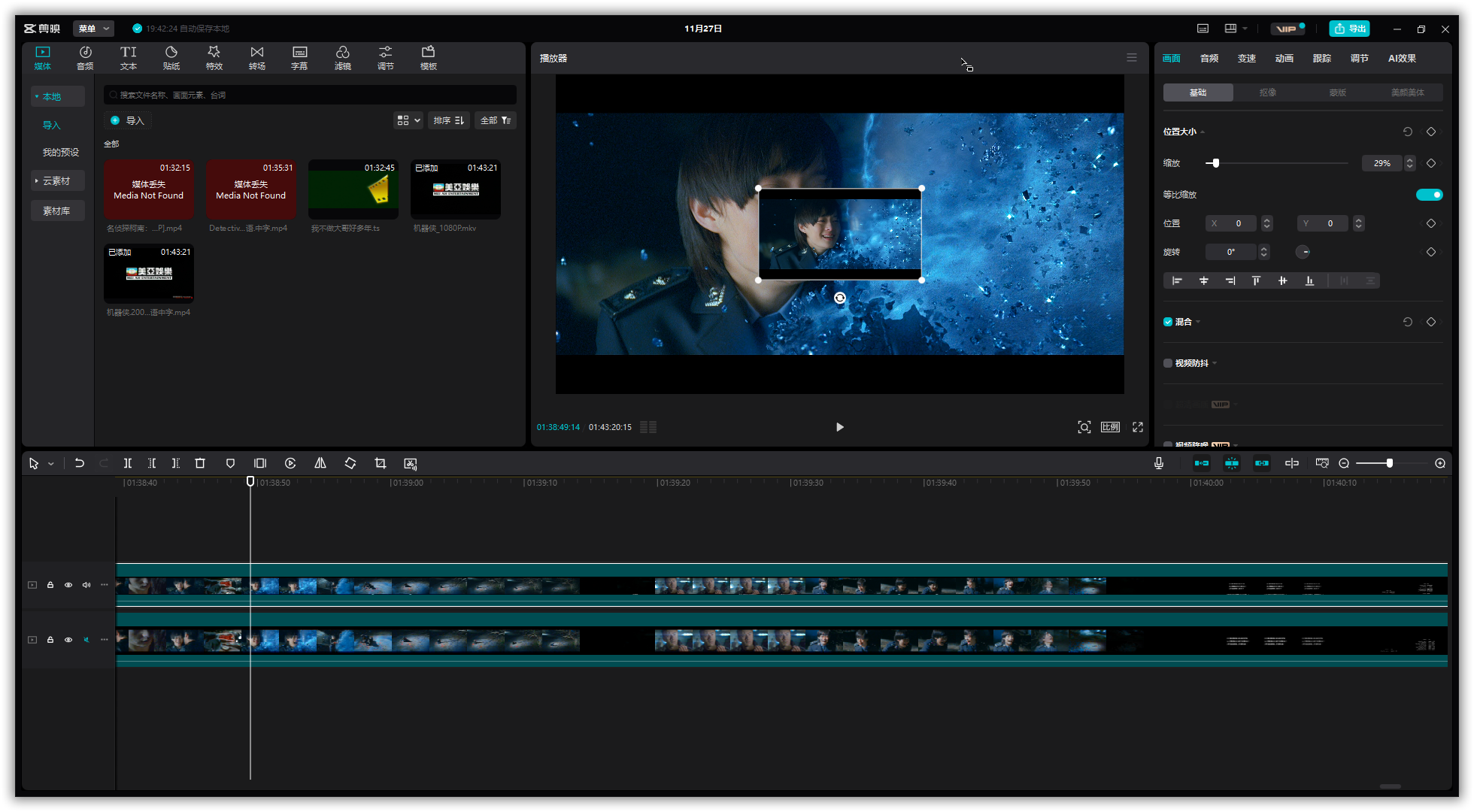Enable the 视频防抖 stabilization checkbox

pyautogui.click(x=1168, y=363)
